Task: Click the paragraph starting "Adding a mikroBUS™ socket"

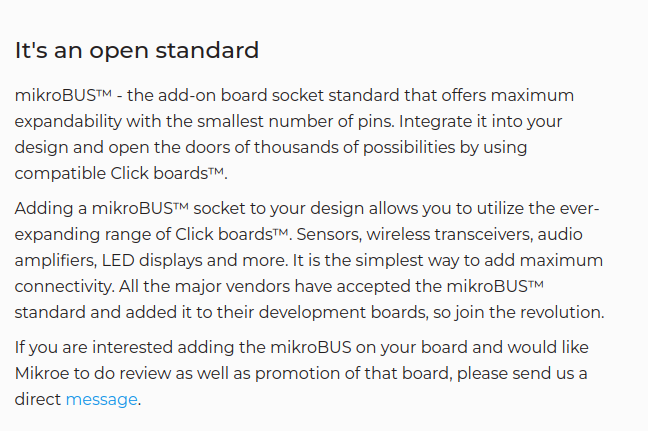Action: (x=309, y=260)
